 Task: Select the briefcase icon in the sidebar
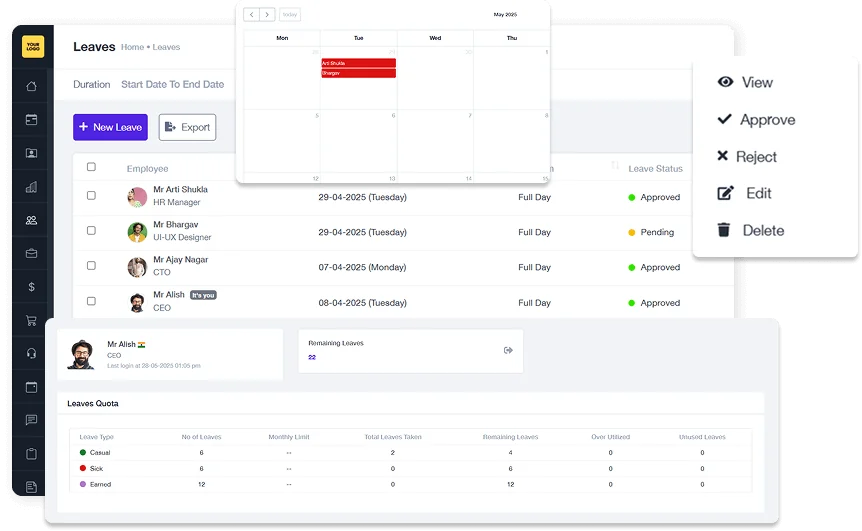tap(31, 253)
